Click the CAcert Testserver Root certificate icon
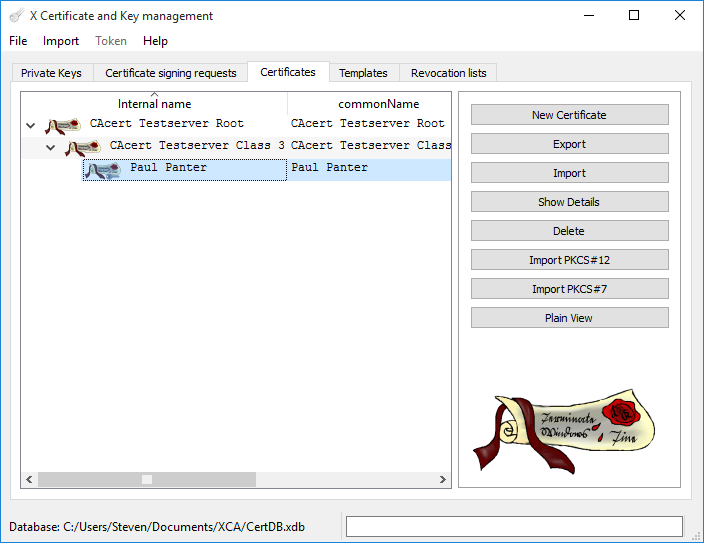Viewport: 704px width, 543px height. click(x=62, y=125)
